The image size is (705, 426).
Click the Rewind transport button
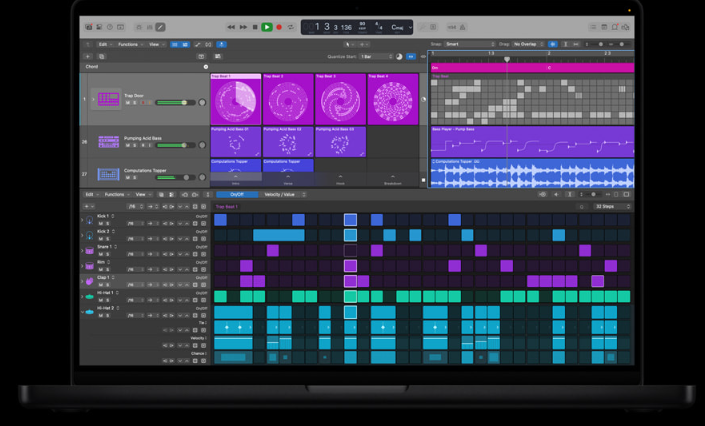point(231,27)
